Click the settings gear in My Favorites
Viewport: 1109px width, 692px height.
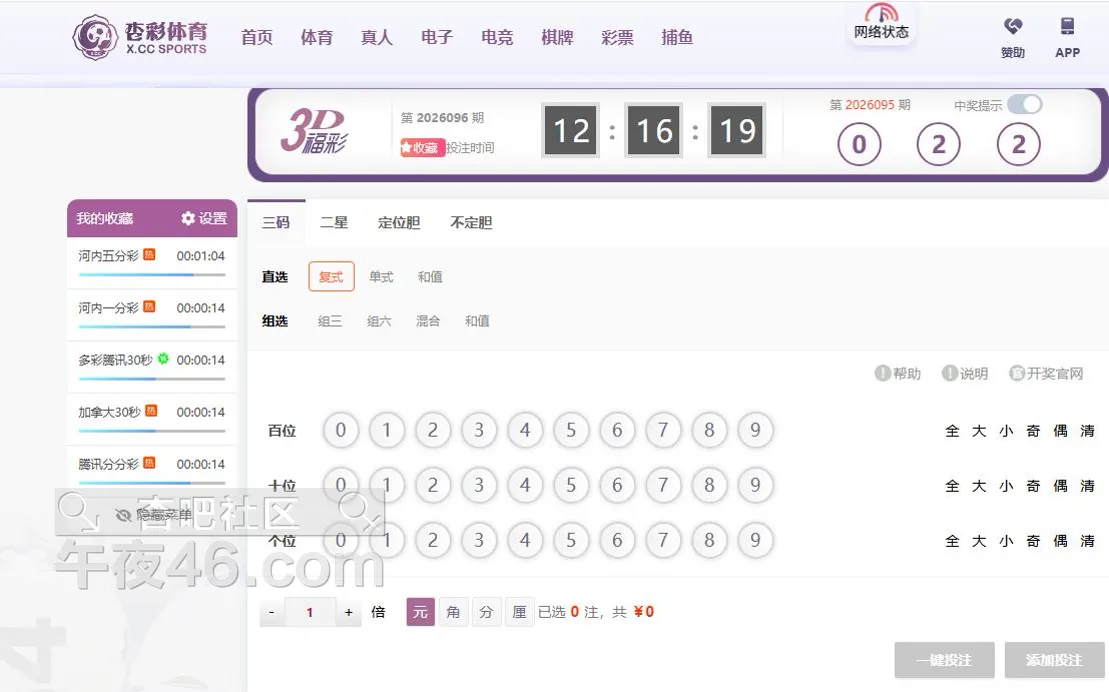click(x=188, y=218)
